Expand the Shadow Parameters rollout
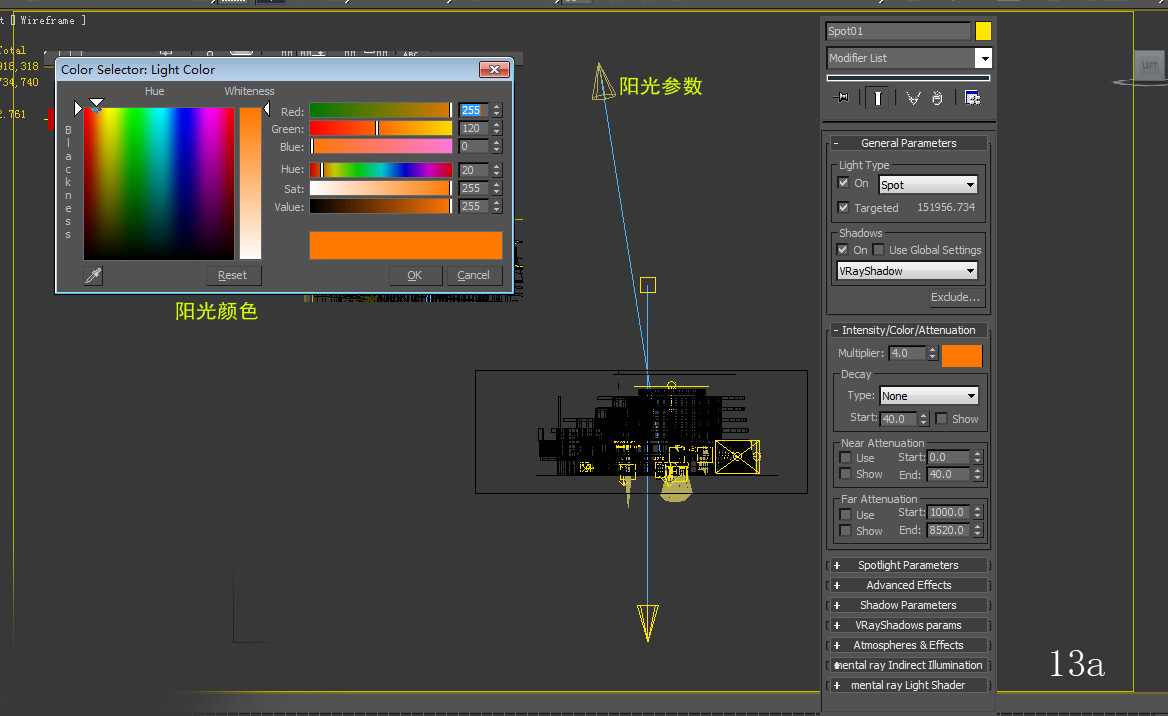 point(909,606)
